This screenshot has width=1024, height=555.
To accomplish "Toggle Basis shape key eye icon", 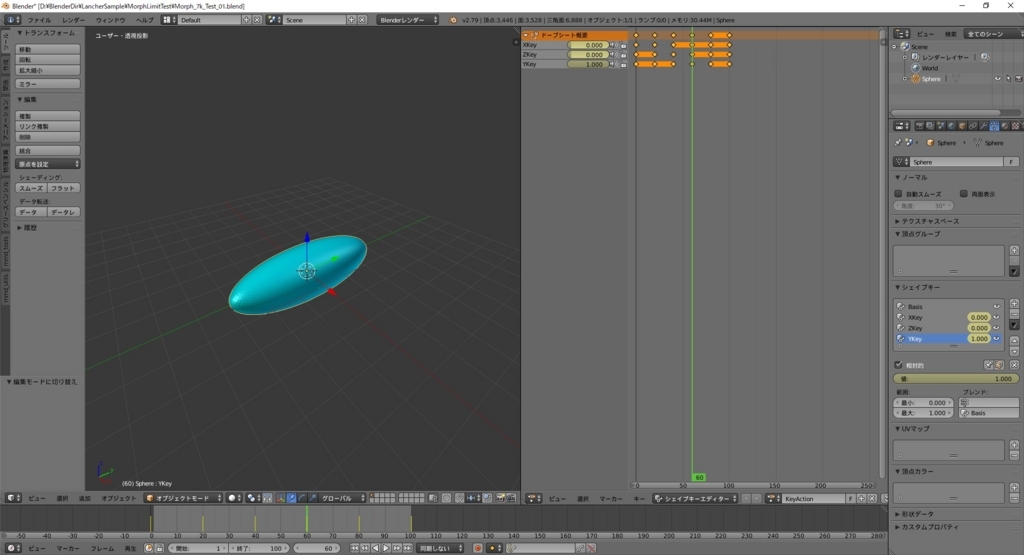I will [x=997, y=306].
